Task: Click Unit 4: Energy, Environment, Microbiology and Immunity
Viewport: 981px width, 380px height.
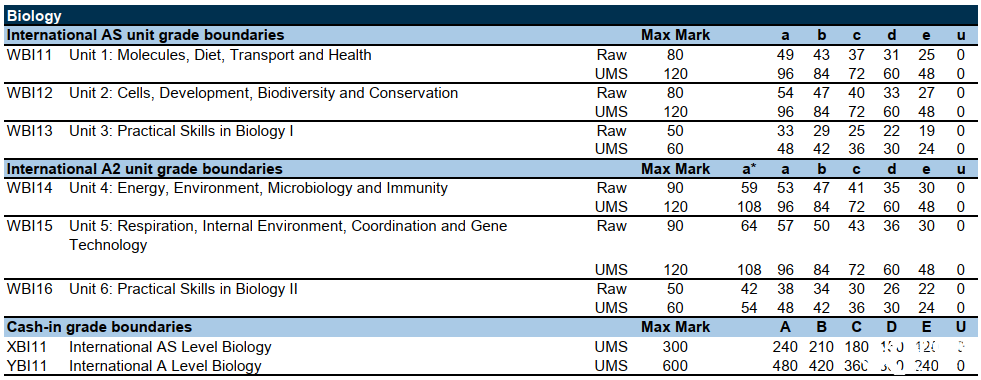Action: pyautogui.click(x=258, y=188)
